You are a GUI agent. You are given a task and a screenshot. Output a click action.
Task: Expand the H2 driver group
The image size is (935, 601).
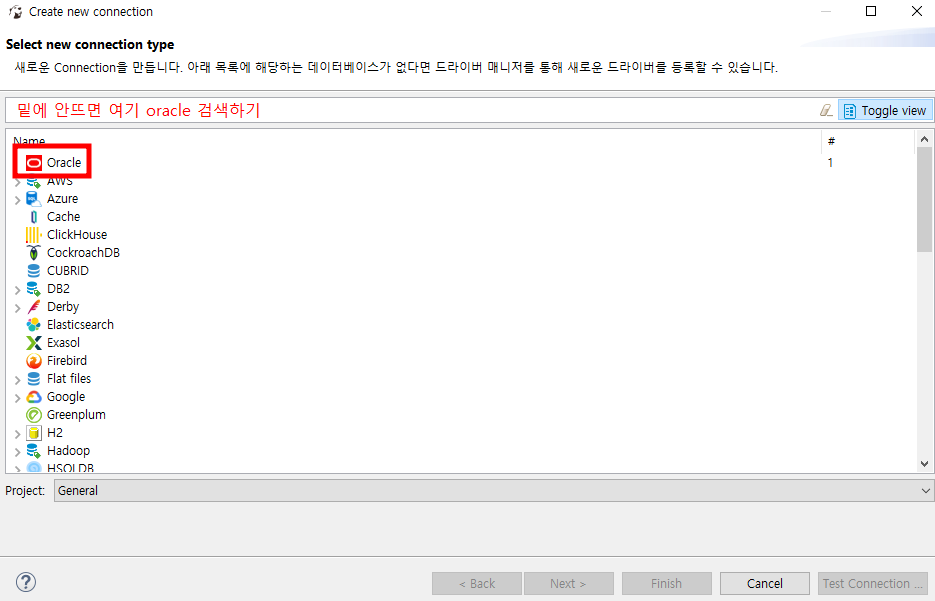tap(17, 433)
